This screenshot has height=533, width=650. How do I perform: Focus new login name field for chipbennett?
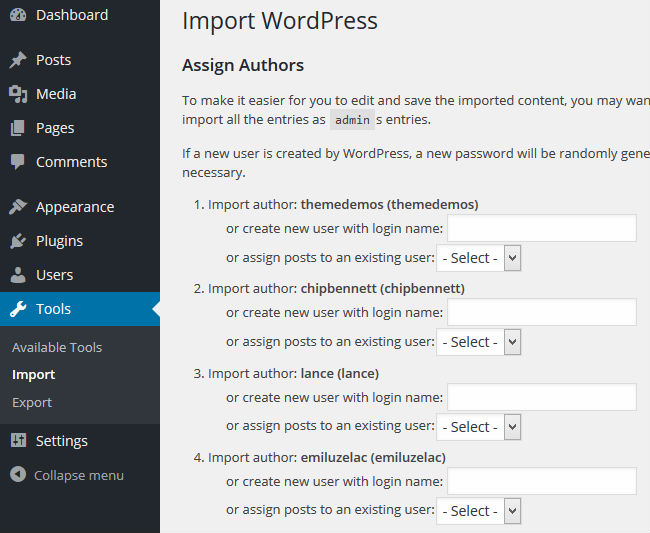pos(542,312)
